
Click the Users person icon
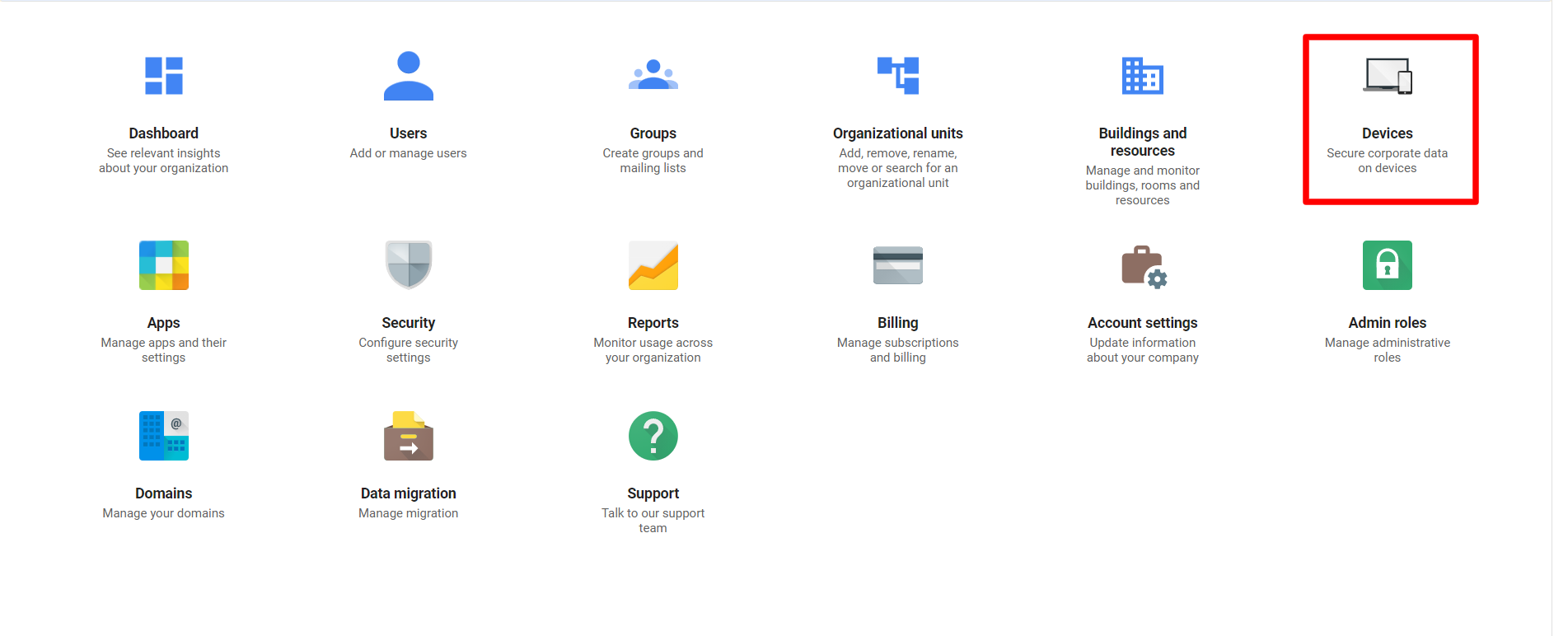(409, 76)
